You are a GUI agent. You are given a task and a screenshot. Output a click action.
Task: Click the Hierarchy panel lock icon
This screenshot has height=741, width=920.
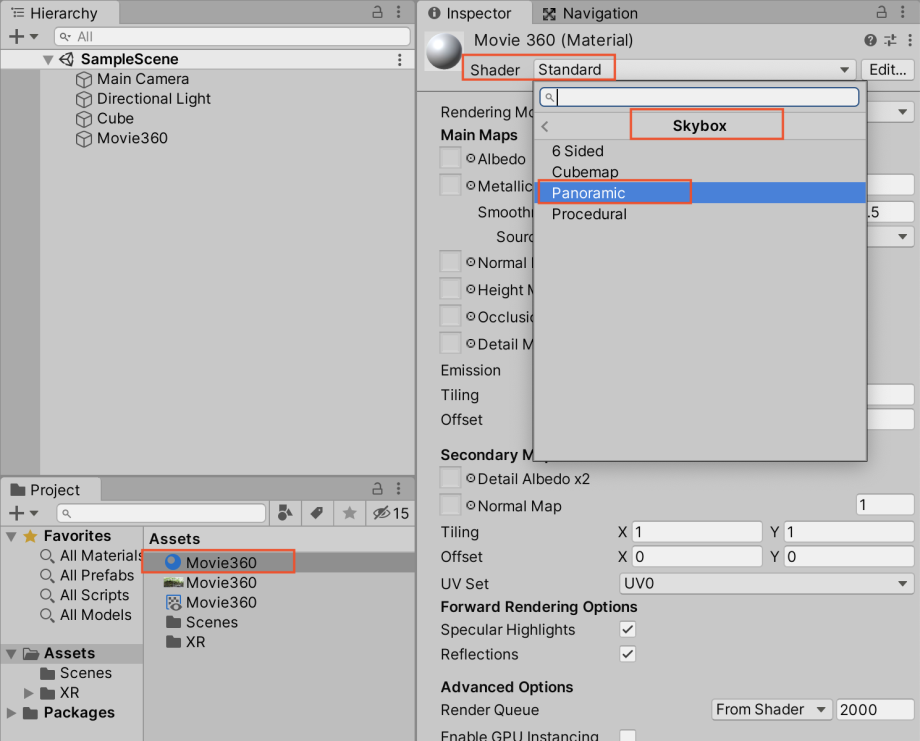click(377, 12)
